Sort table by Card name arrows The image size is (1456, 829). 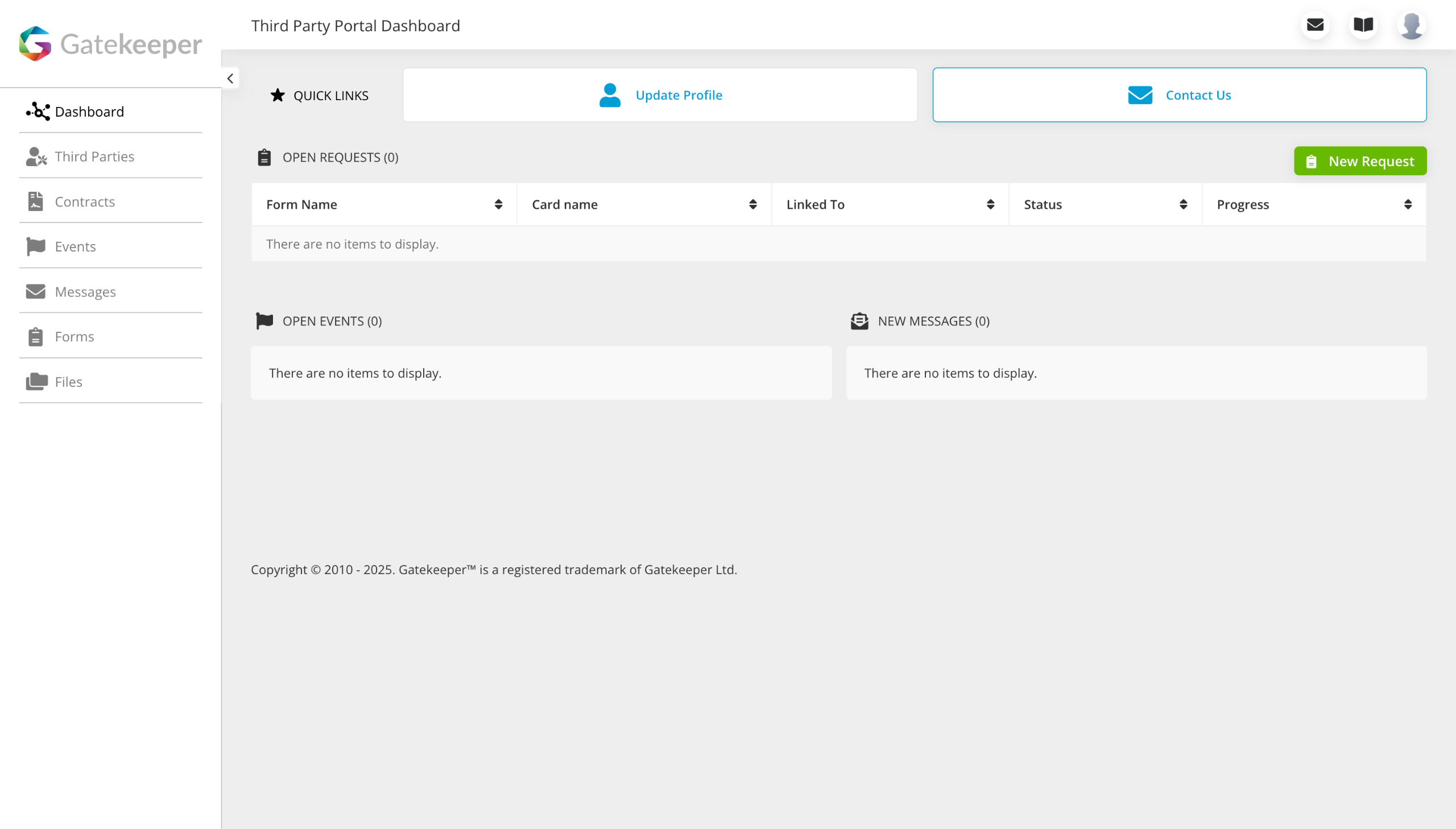[753, 204]
